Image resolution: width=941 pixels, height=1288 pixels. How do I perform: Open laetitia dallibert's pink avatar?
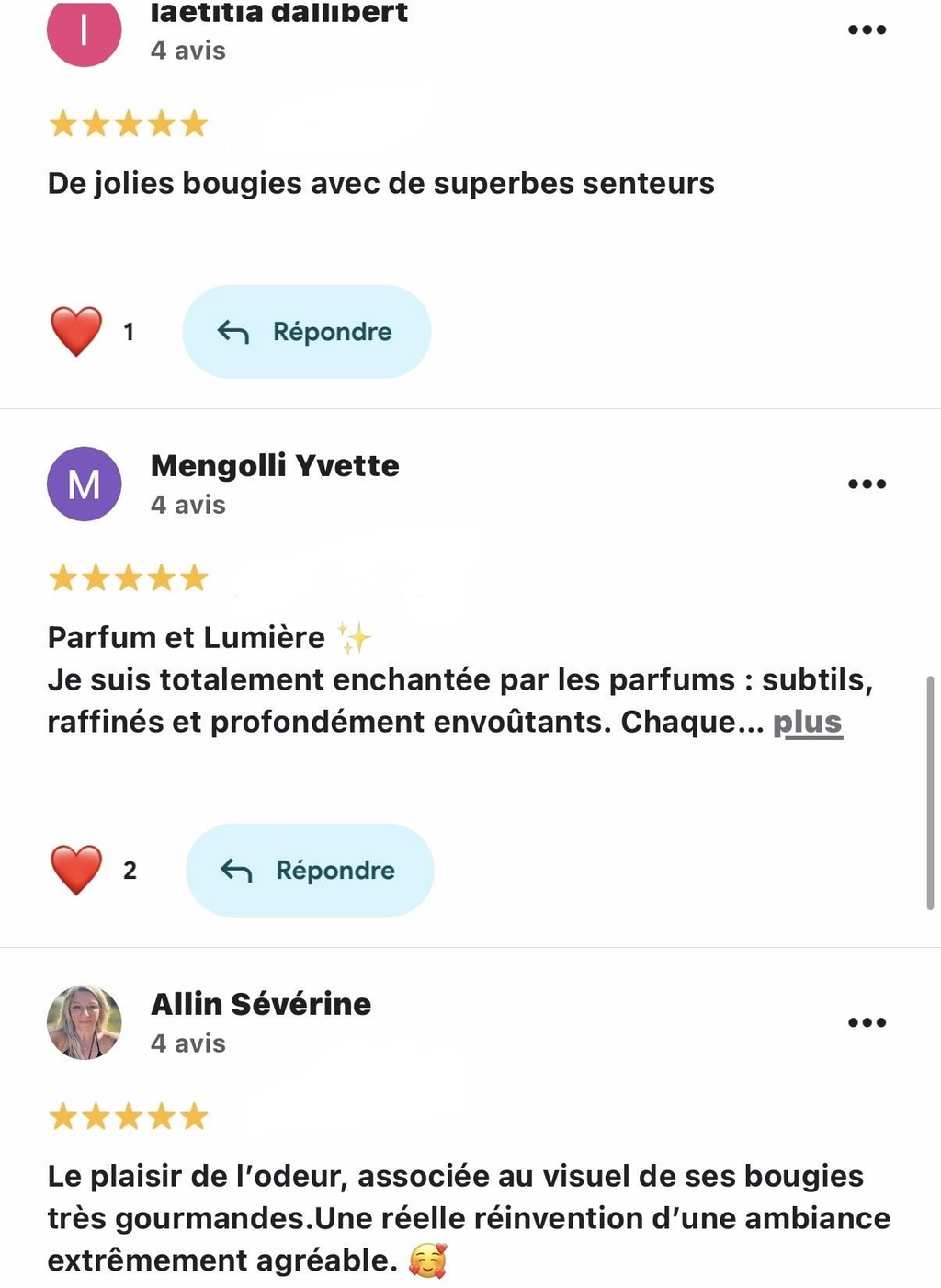(x=85, y=31)
